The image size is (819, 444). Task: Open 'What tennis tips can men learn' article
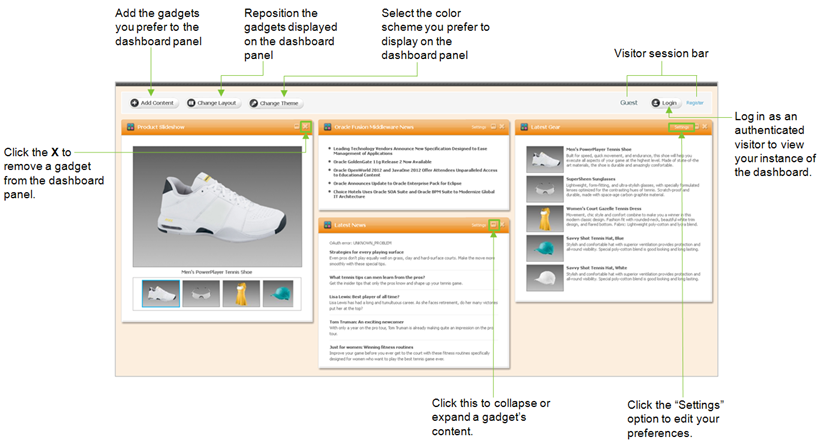coord(377,277)
